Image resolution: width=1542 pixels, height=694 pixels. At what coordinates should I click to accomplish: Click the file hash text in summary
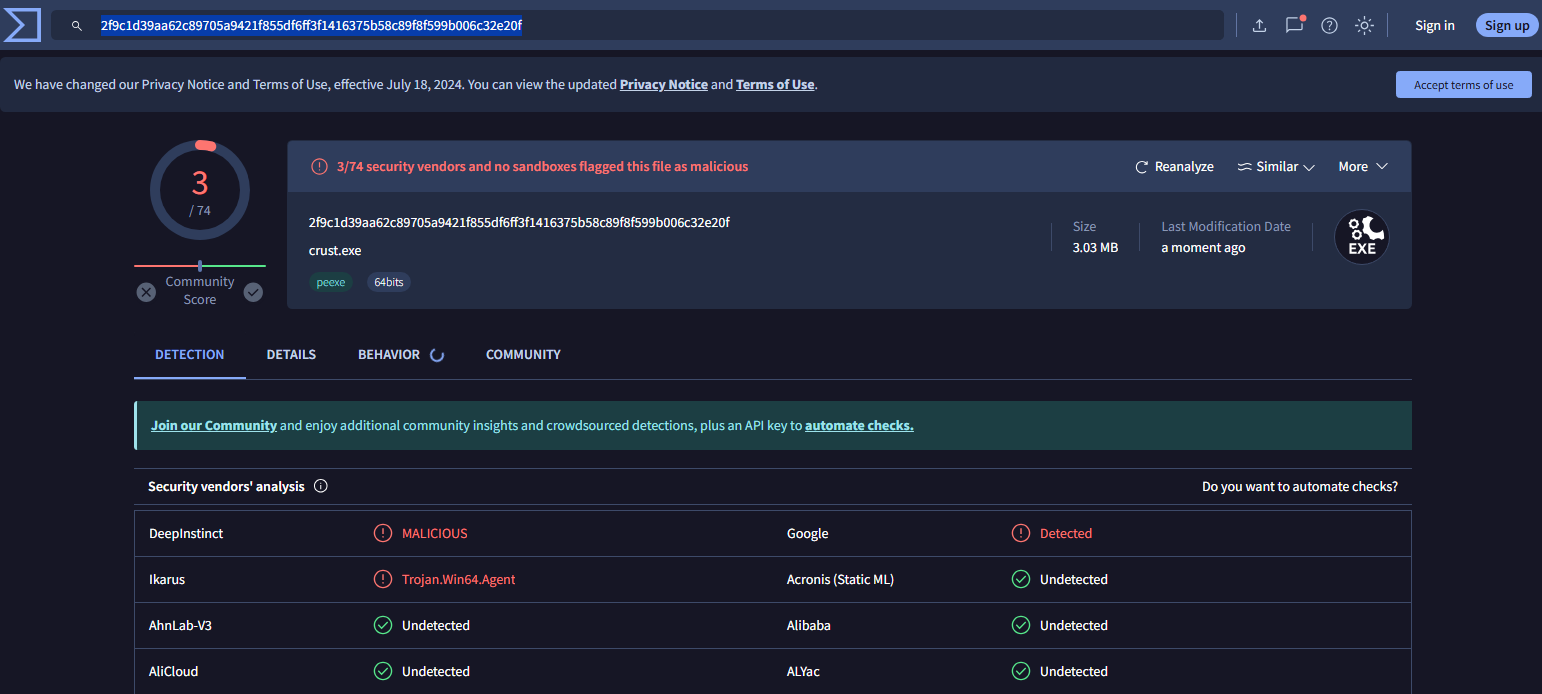[519, 222]
